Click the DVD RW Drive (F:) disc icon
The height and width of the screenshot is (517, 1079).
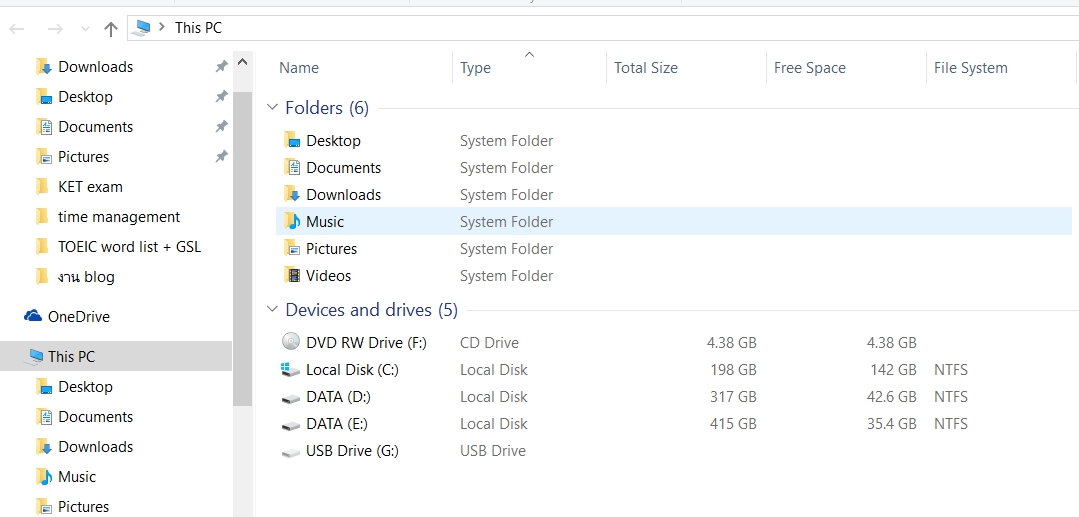[x=291, y=342]
